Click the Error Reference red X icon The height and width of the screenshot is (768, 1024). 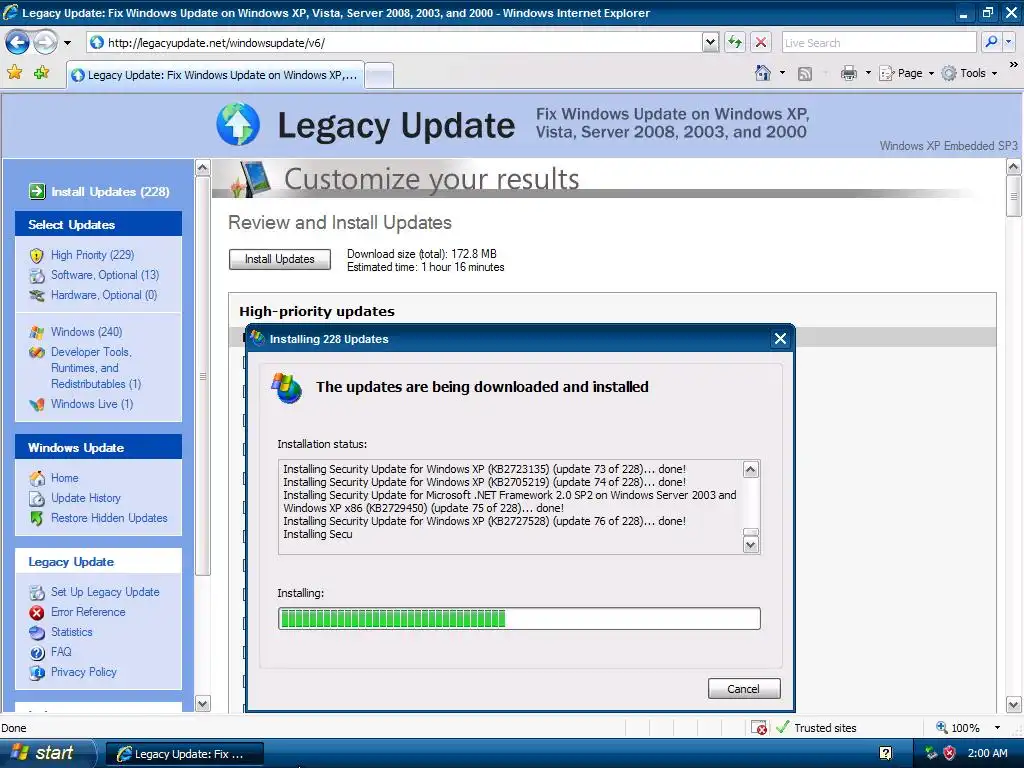(x=37, y=613)
